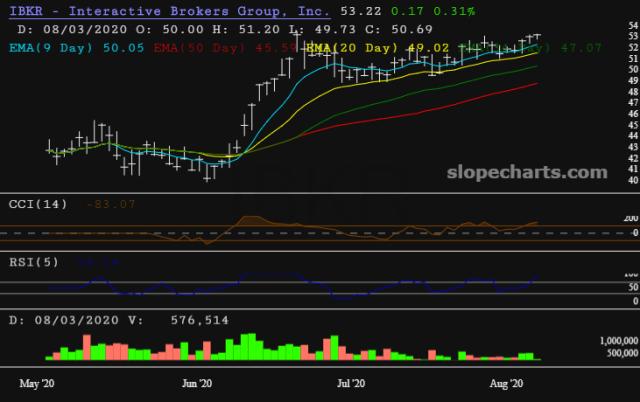The width and height of the screenshot is (640, 402).
Task: Click the Jun '20 date axis label
Action: click(198, 383)
